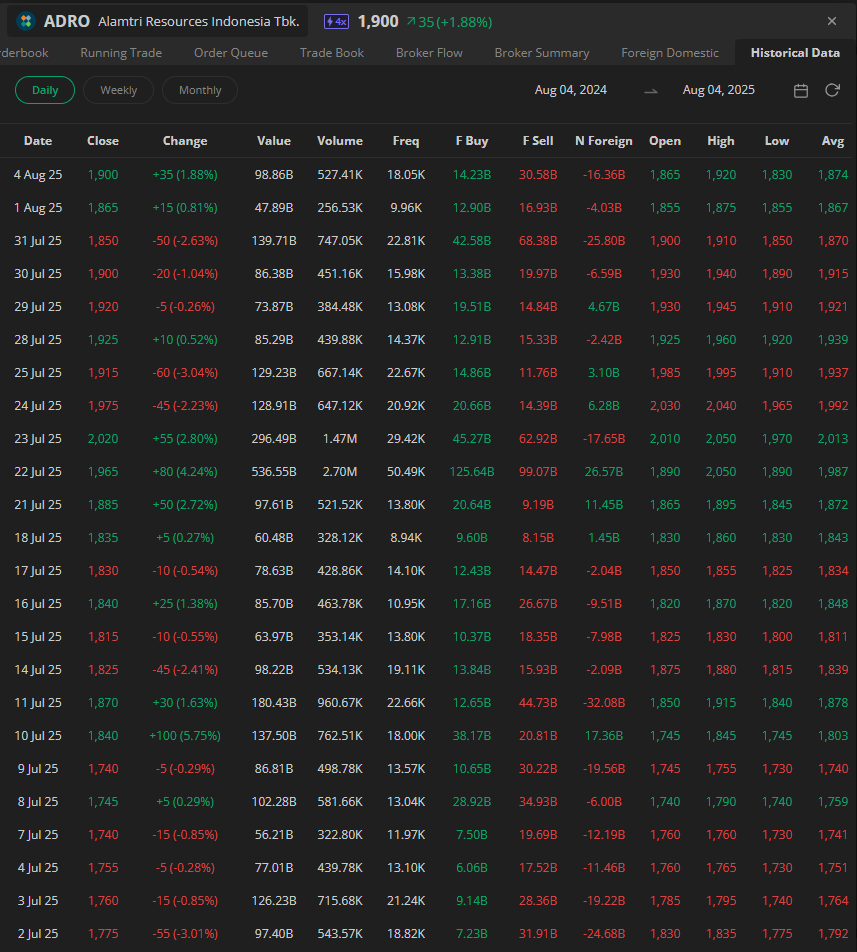Click the '1.47M' volume cell
Screen dimensions: 857x952
coord(340,439)
